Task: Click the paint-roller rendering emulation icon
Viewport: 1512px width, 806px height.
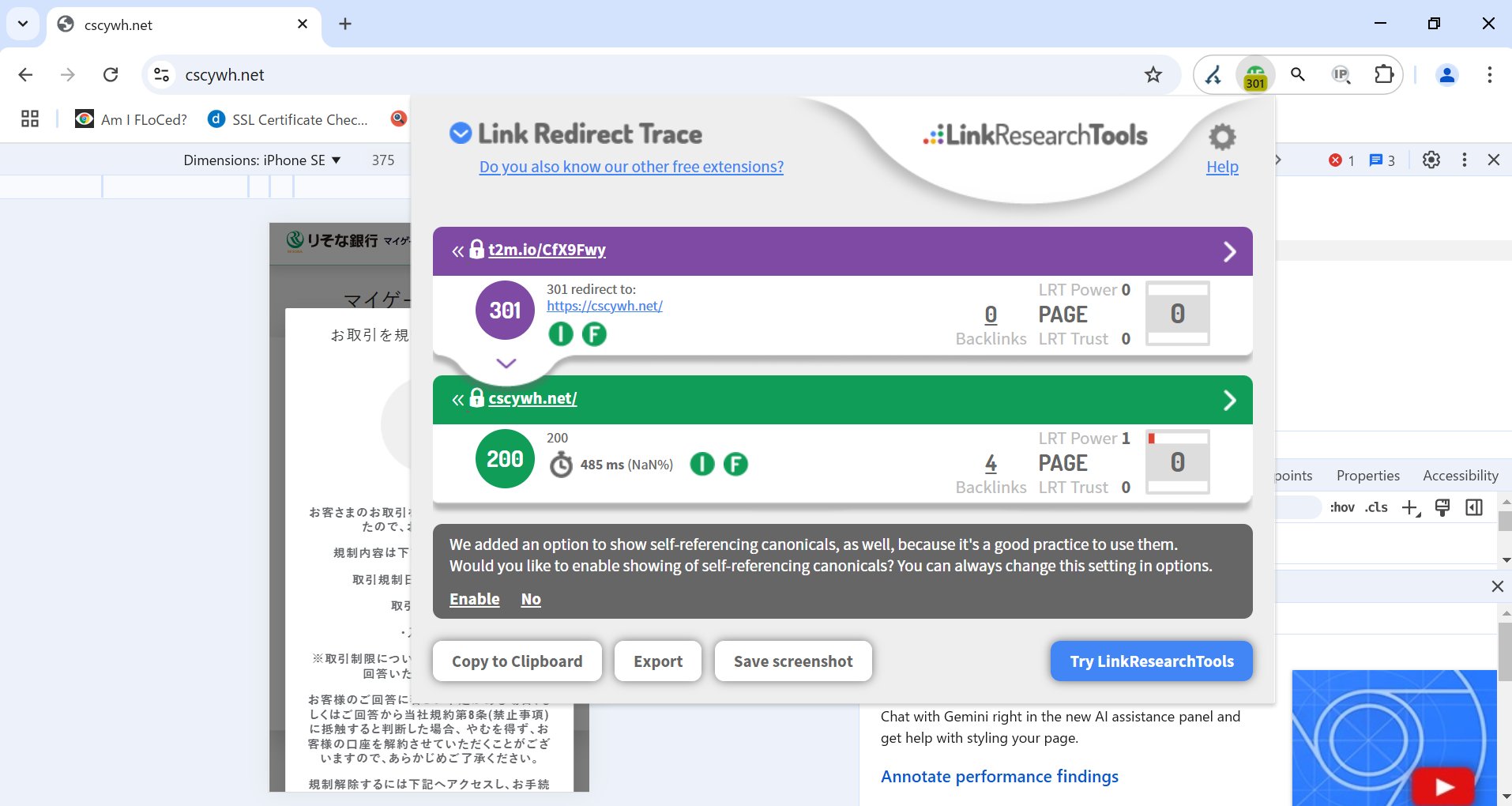Action: click(1442, 507)
